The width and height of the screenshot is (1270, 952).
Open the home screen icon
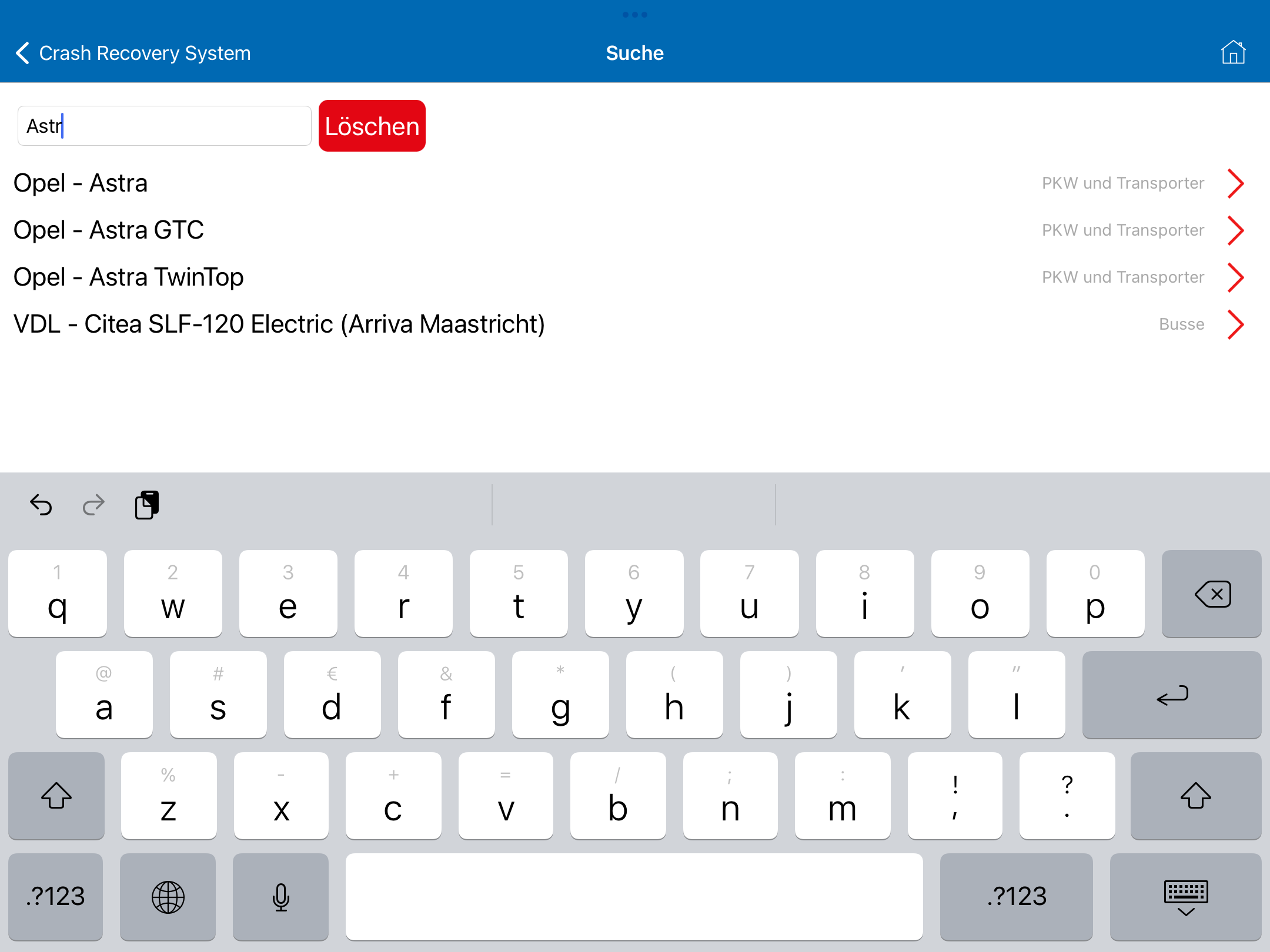coord(1233,52)
